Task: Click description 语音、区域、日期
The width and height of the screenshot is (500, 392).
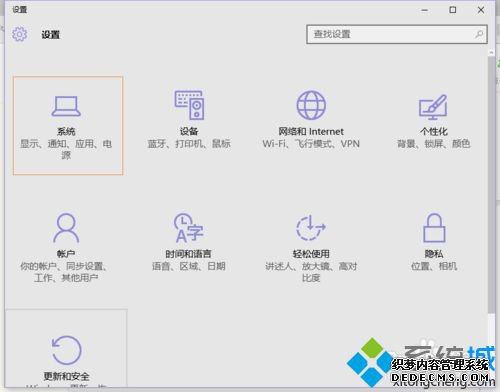Action: tap(189, 266)
